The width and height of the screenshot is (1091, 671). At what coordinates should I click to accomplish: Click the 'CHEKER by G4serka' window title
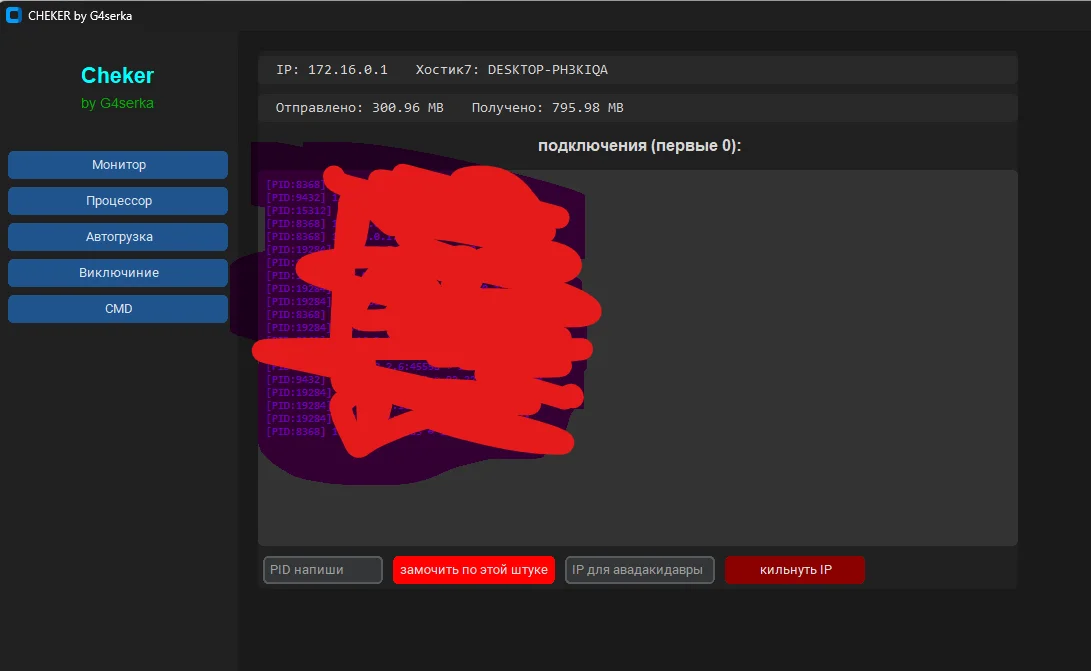pos(80,15)
